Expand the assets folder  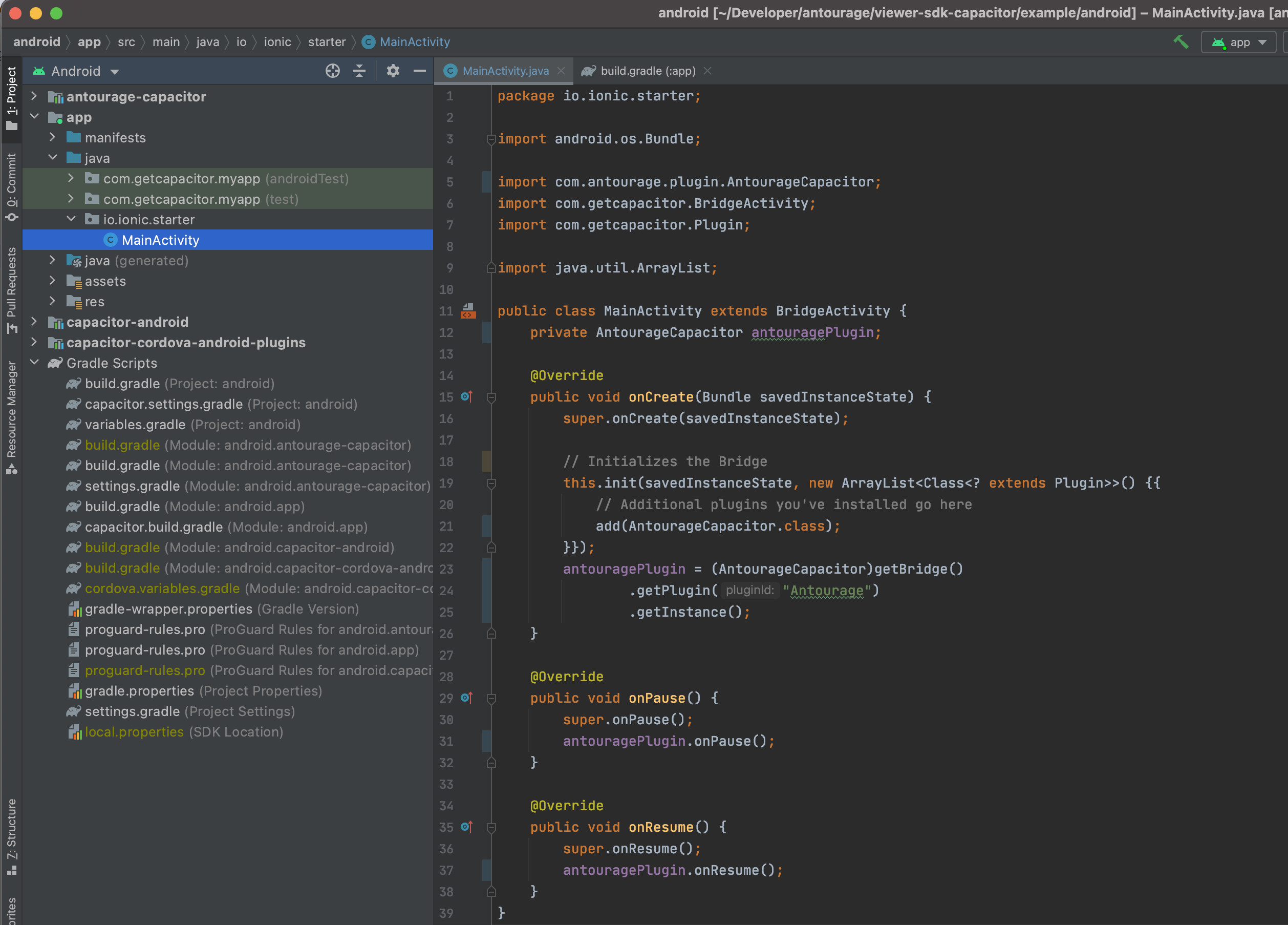(52, 280)
